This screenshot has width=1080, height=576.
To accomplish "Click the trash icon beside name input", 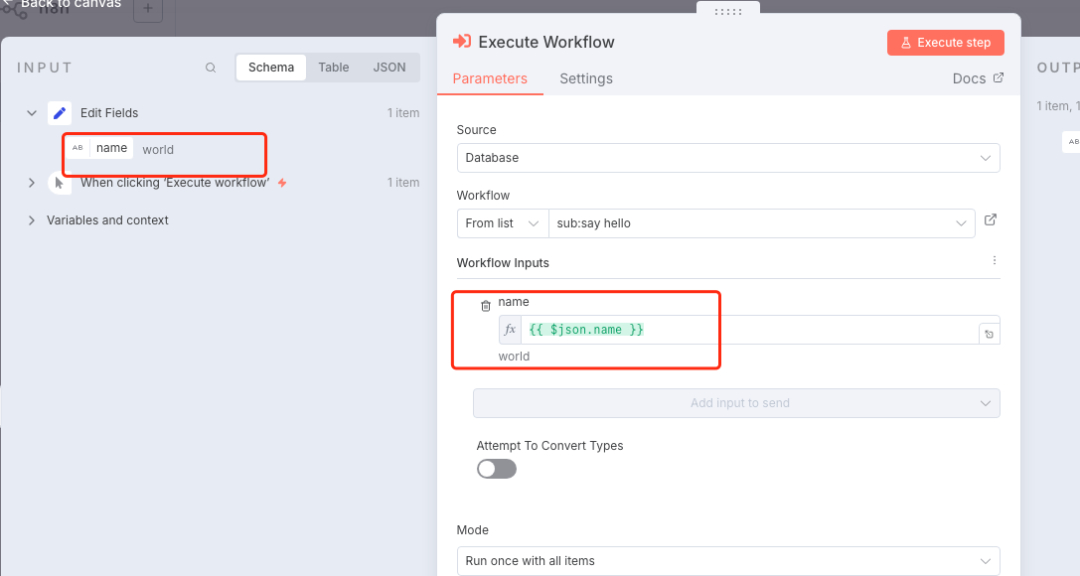I will pyautogui.click(x=486, y=306).
